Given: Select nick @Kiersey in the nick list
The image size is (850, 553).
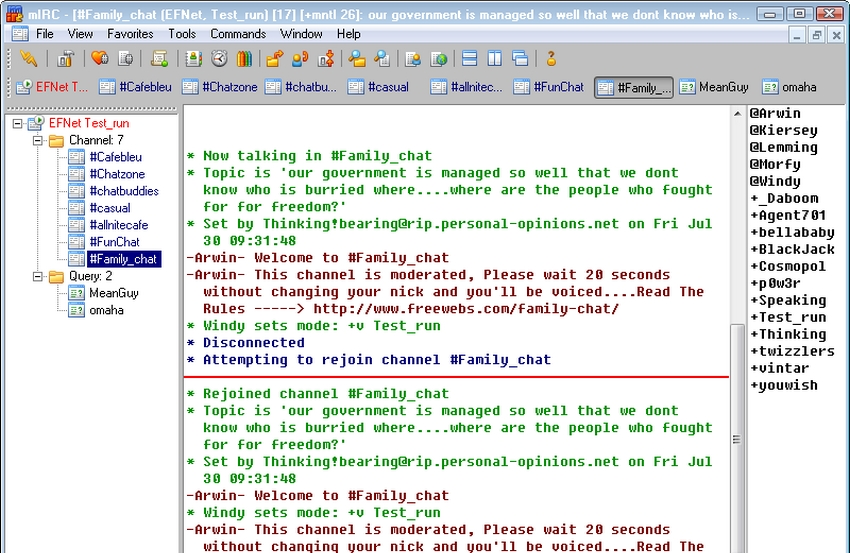Looking at the screenshot, I should [783, 131].
